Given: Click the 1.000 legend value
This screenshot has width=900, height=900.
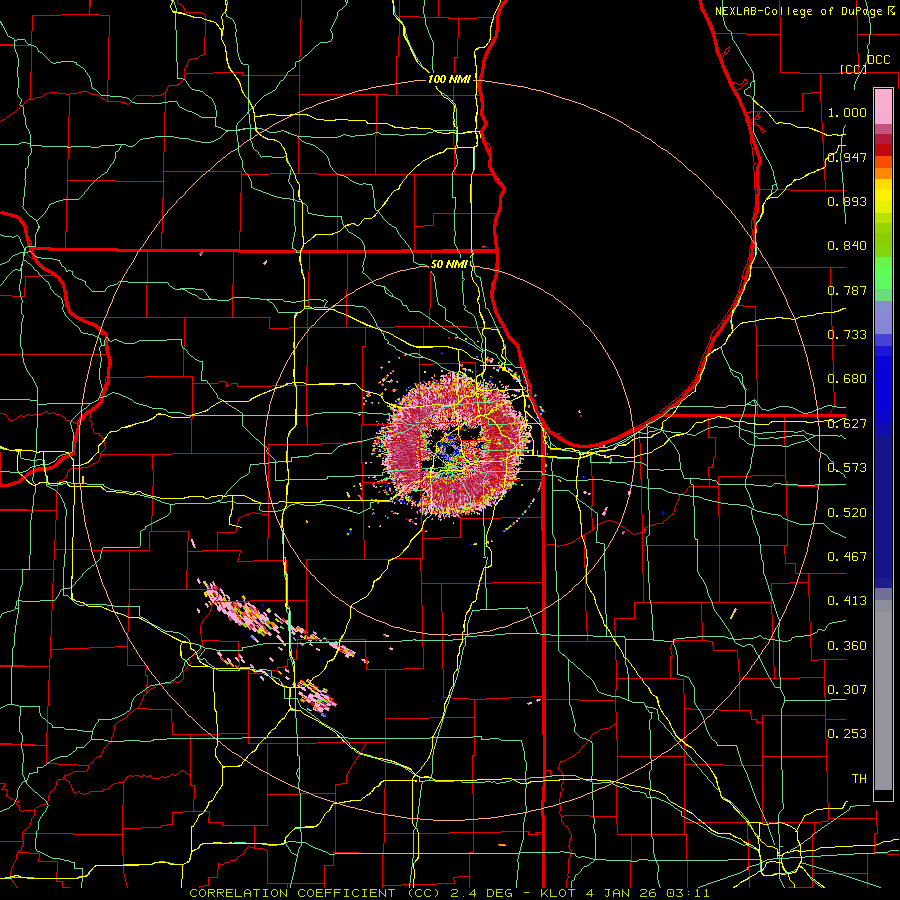Looking at the screenshot, I should [847, 112].
